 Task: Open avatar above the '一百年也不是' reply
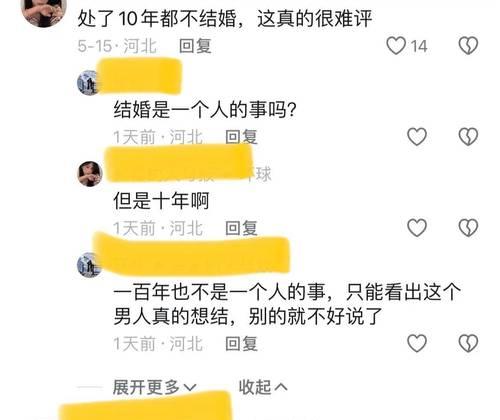pos(89,265)
